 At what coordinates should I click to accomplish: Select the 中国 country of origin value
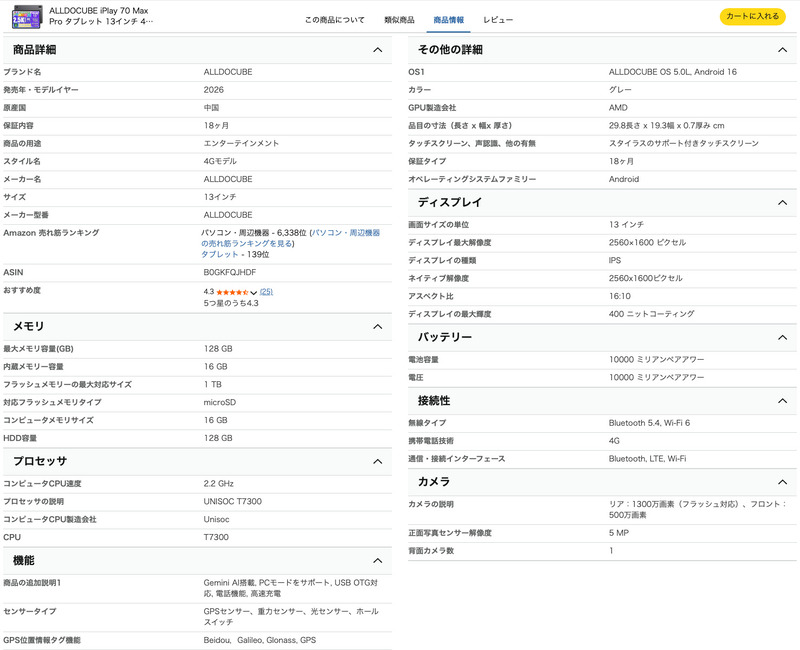211,108
